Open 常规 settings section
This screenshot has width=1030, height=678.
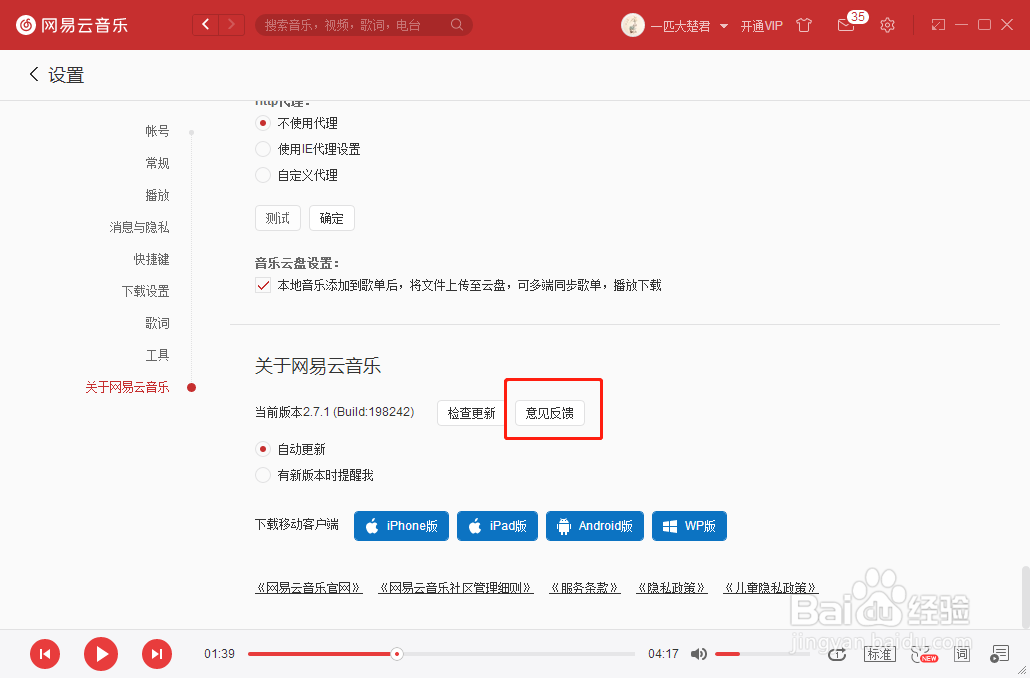pyautogui.click(x=158, y=163)
